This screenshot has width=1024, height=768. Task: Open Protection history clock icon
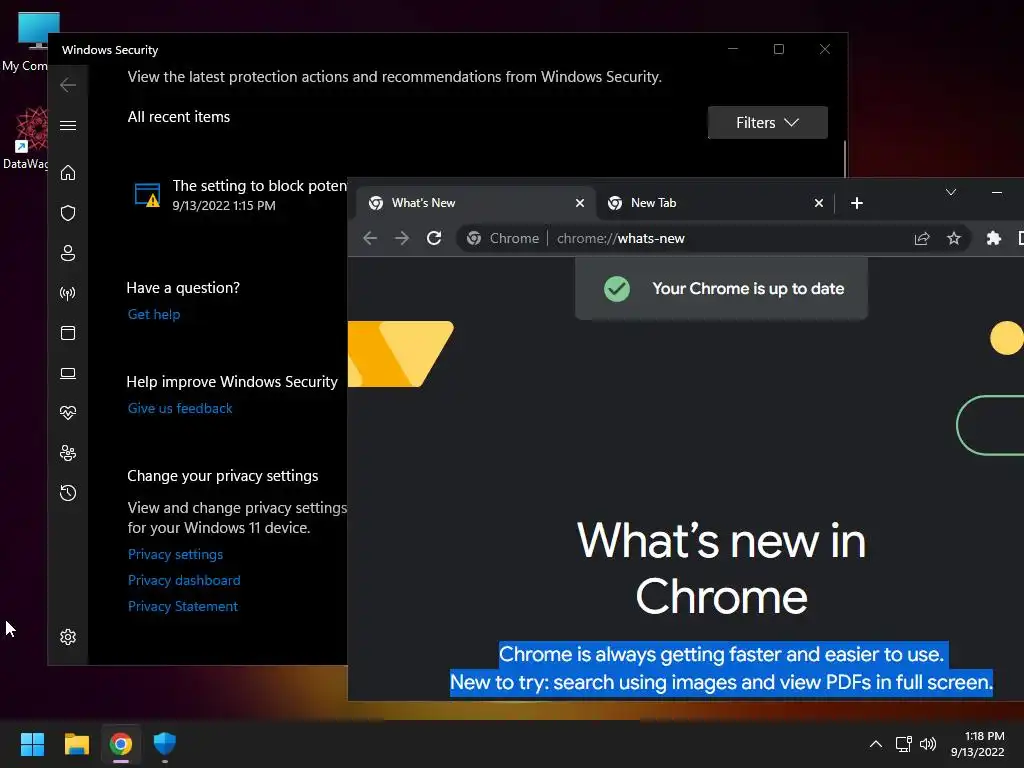tap(68, 492)
